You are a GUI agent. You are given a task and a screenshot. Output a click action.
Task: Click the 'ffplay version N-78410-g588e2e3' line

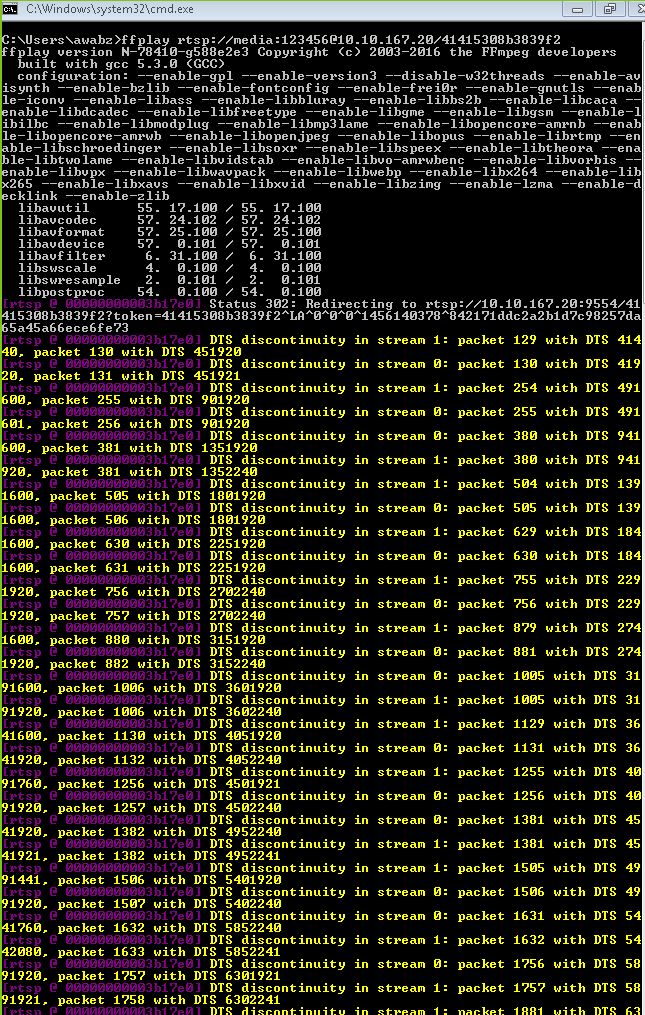[309, 52]
